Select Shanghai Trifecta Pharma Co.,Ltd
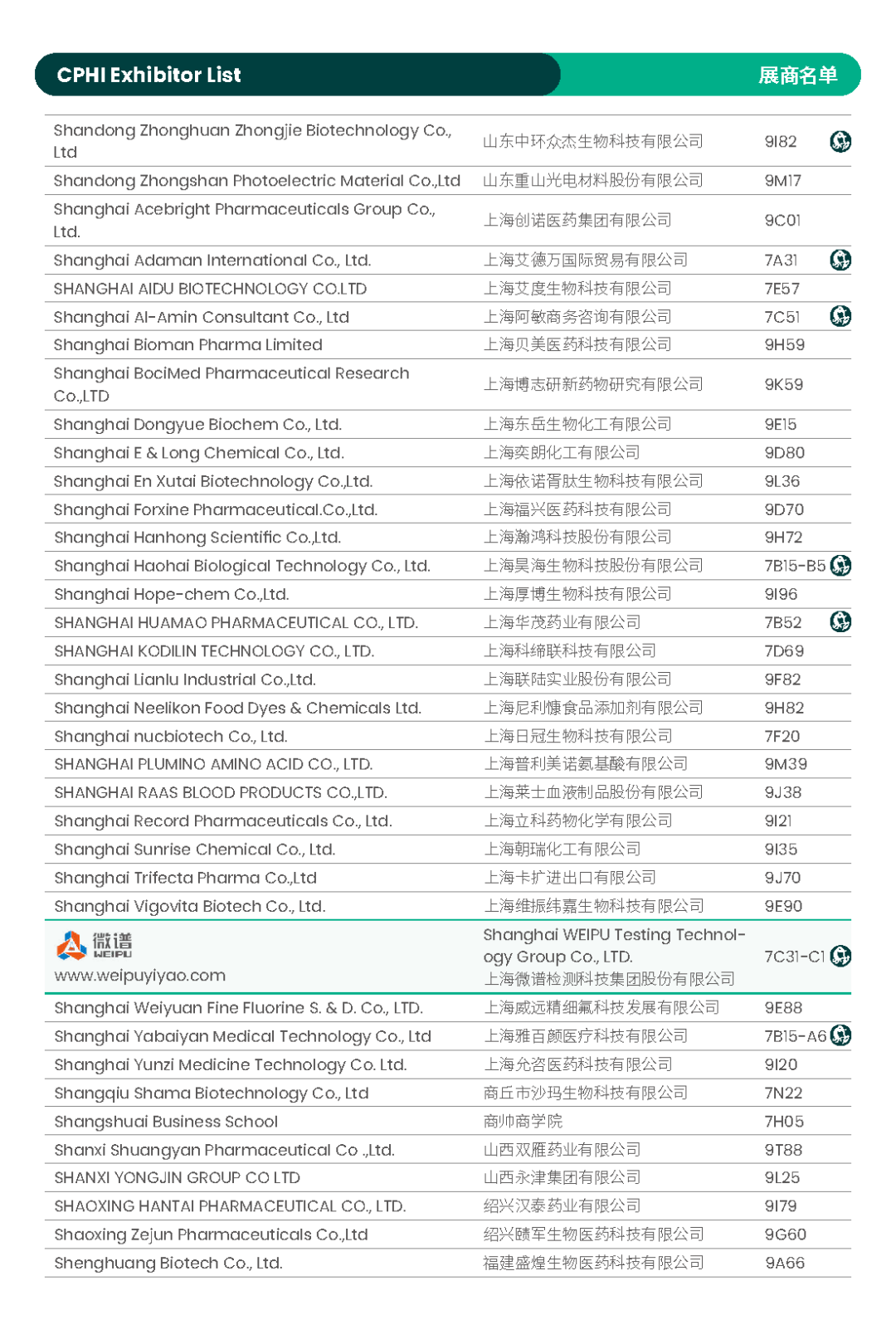Viewport: 896px width, 1344px height. 185,878
